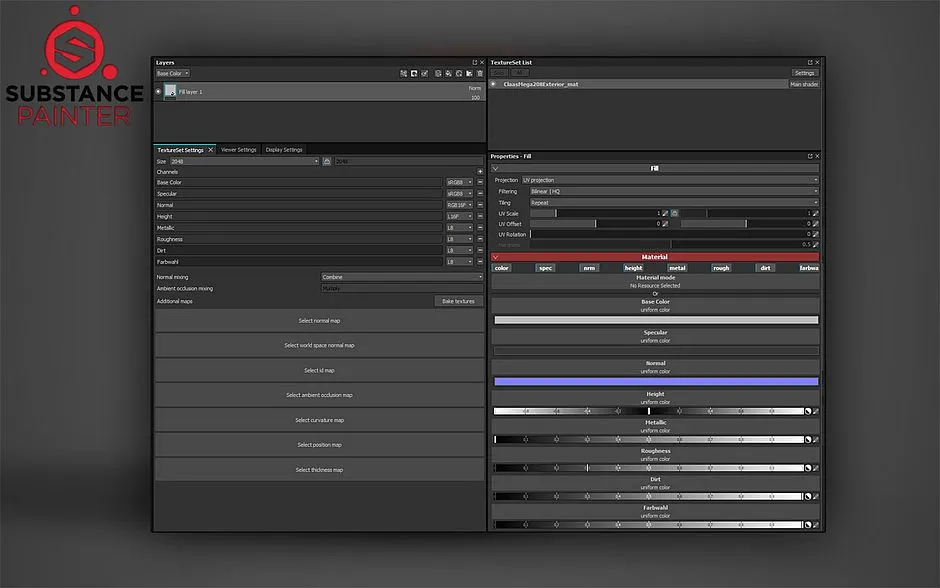Select the nrm channel in the Material panel
The image size is (940, 588).
pos(590,267)
